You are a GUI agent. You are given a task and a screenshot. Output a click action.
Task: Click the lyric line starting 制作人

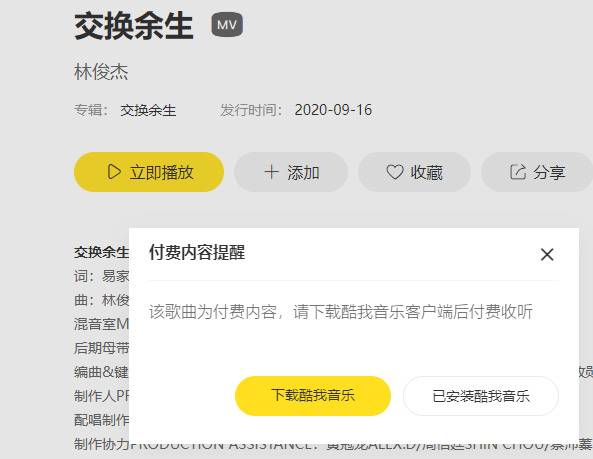101,396
